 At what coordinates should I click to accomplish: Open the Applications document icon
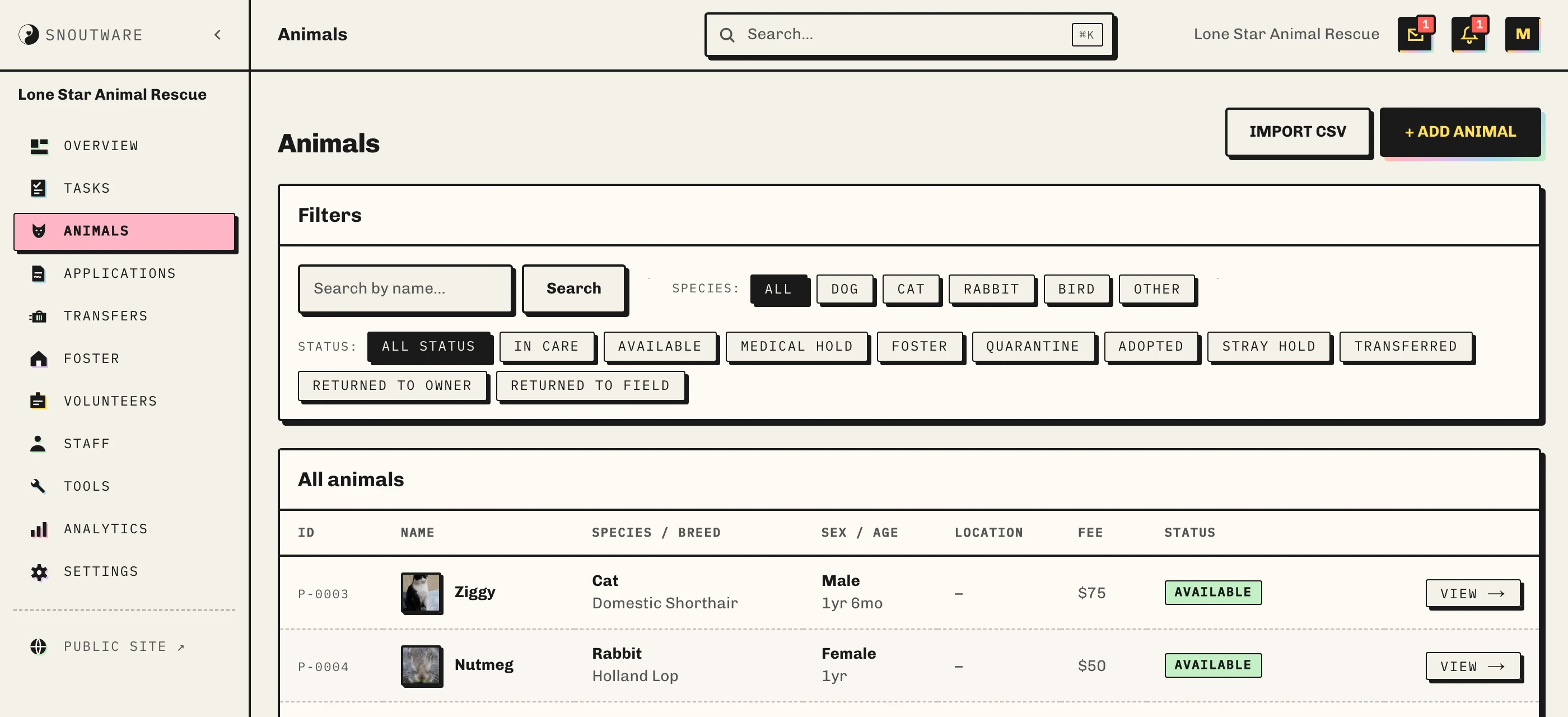[38, 274]
